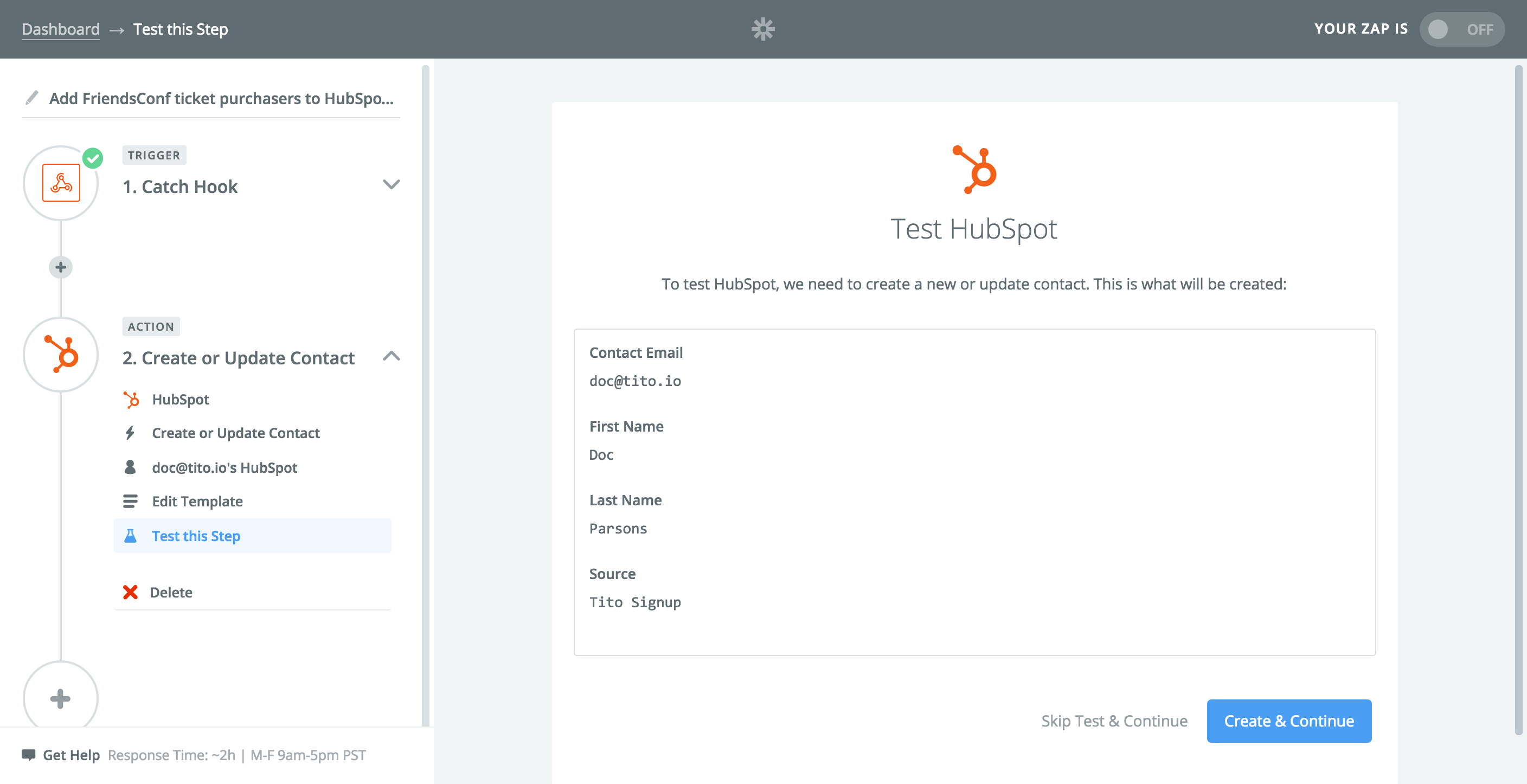Click the green checkmark badge on trigger

pyautogui.click(x=93, y=158)
